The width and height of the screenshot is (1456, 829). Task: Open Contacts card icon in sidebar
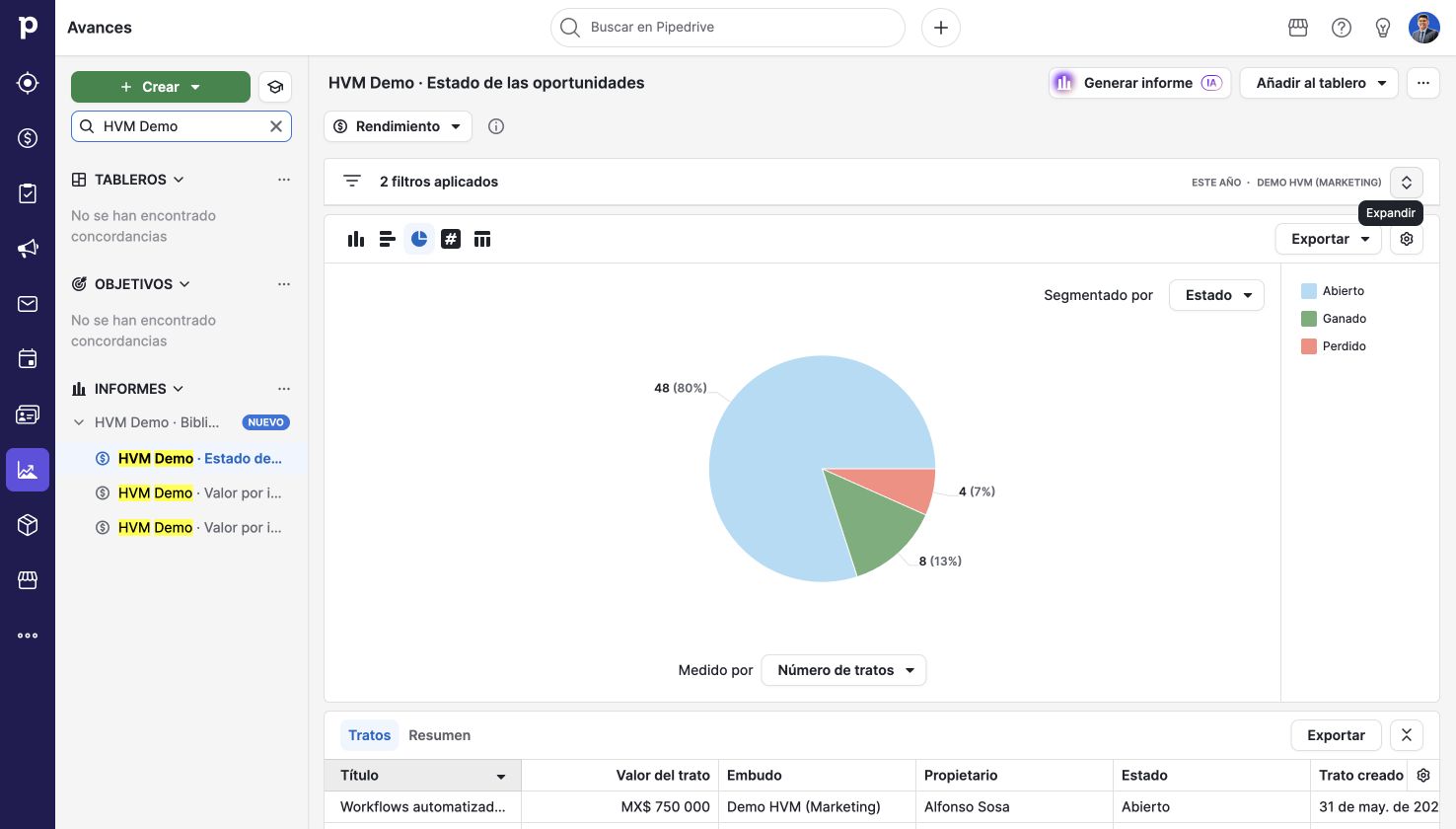pos(28,414)
